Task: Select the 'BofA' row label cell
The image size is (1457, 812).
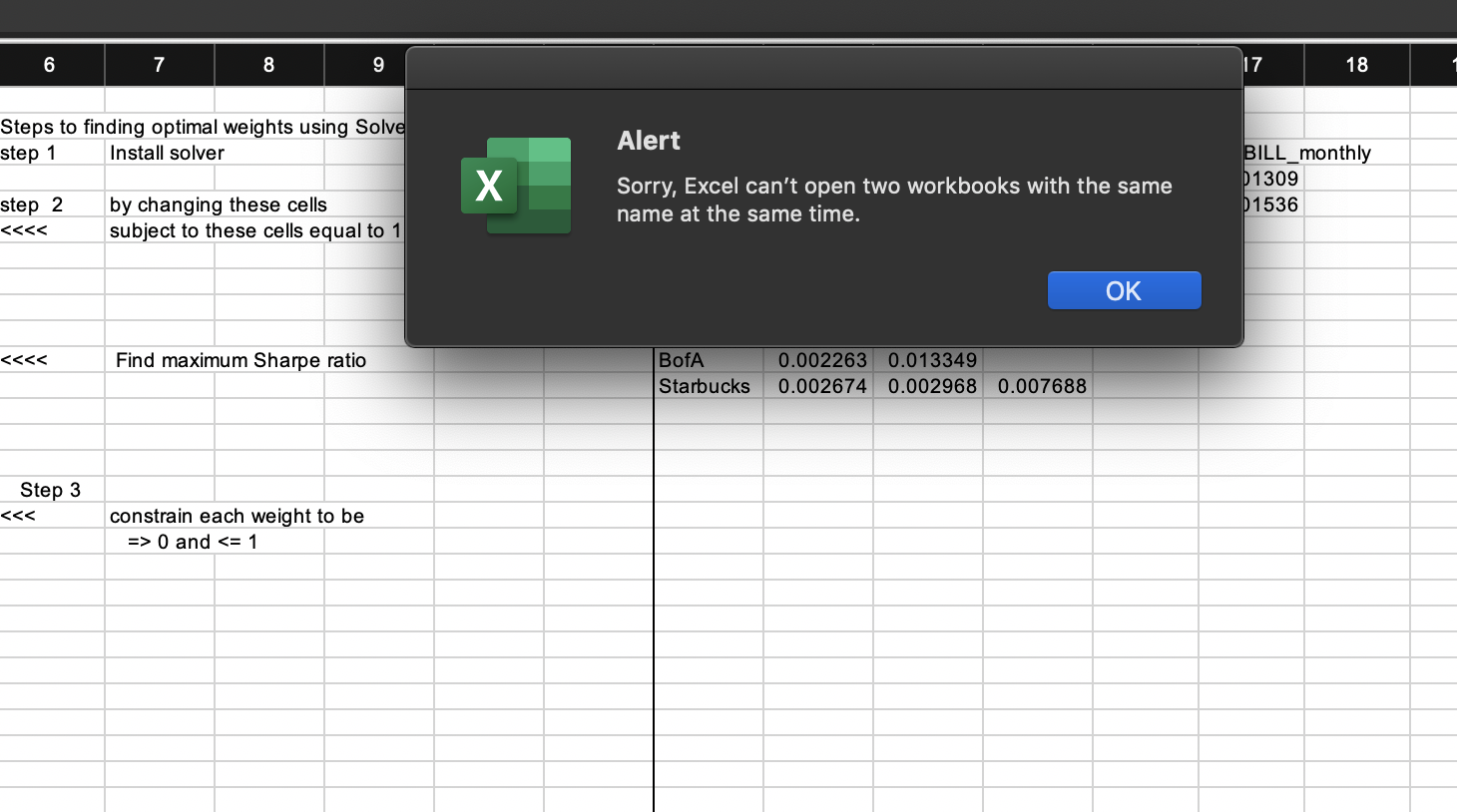Action: point(709,360)
